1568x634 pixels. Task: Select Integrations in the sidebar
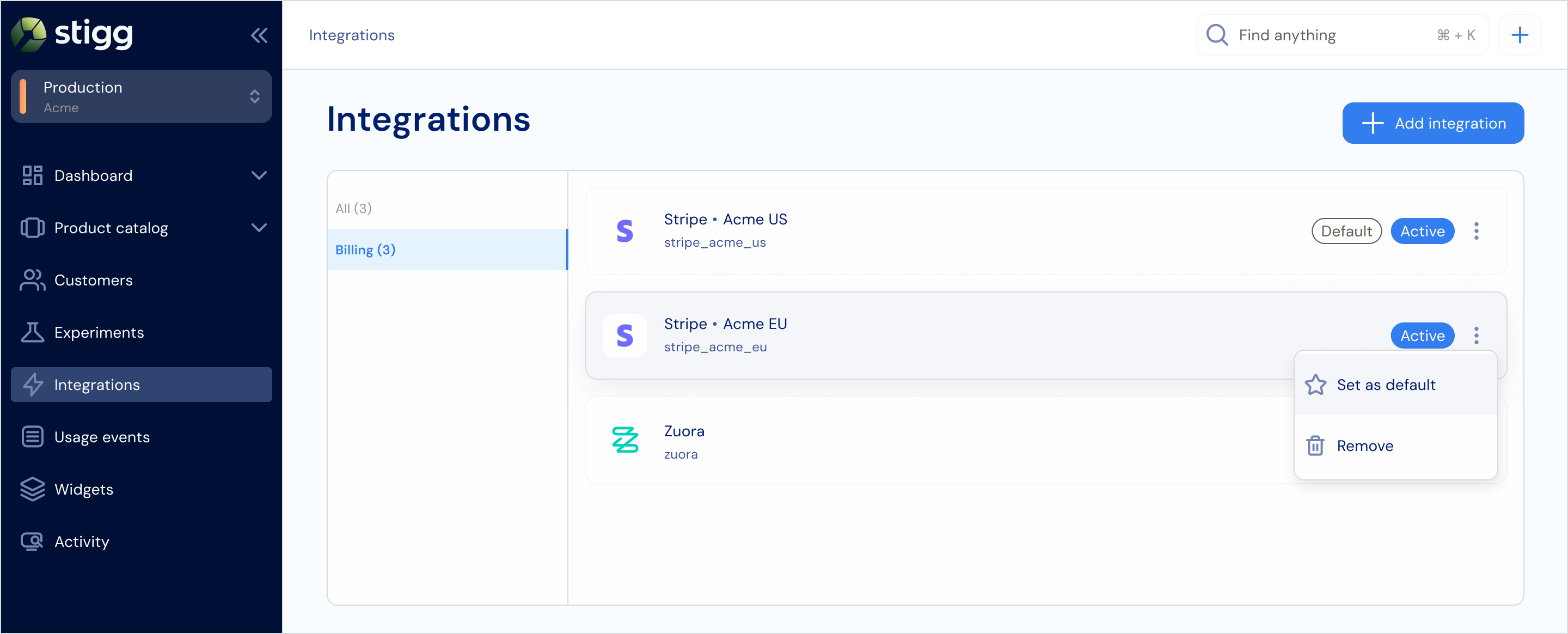coord(141,385)
